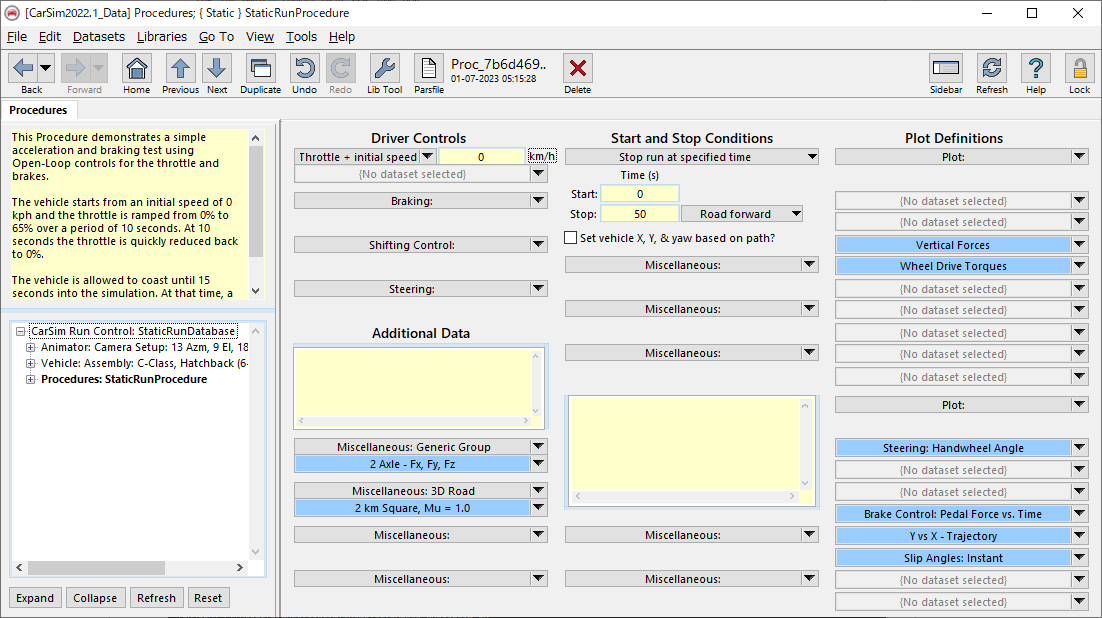The width and height of the screenshot is (1102, 618).
Task: Click the Wheel Drive Torques plot link
Action: (x=952, y=266)
